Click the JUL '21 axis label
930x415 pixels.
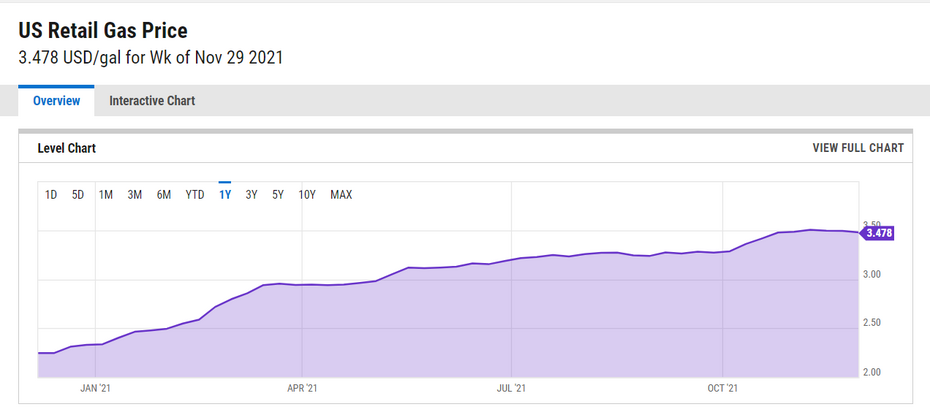pyautogui.click(x=511, y=388)
